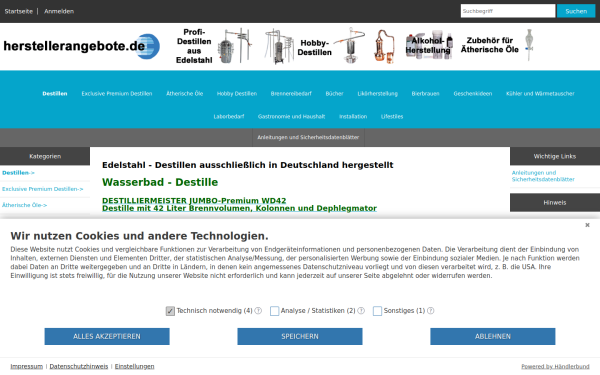Screen dimensions: 600x375
Task: Open the Brennereibedarf menu item
Action: [291, 94]
